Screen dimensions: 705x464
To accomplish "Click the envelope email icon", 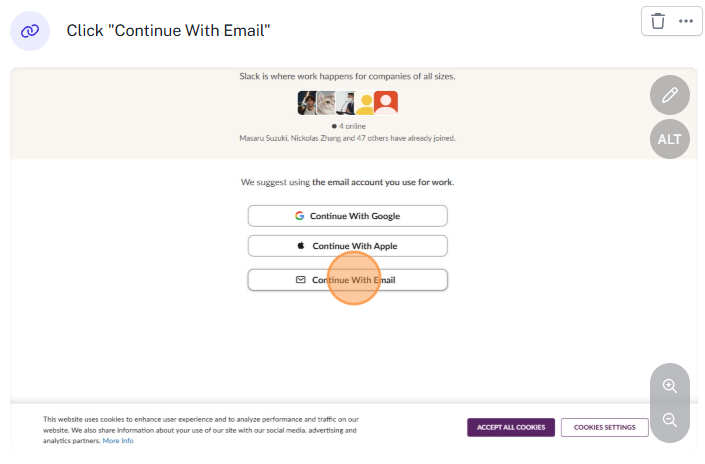I will pos(300,280).
